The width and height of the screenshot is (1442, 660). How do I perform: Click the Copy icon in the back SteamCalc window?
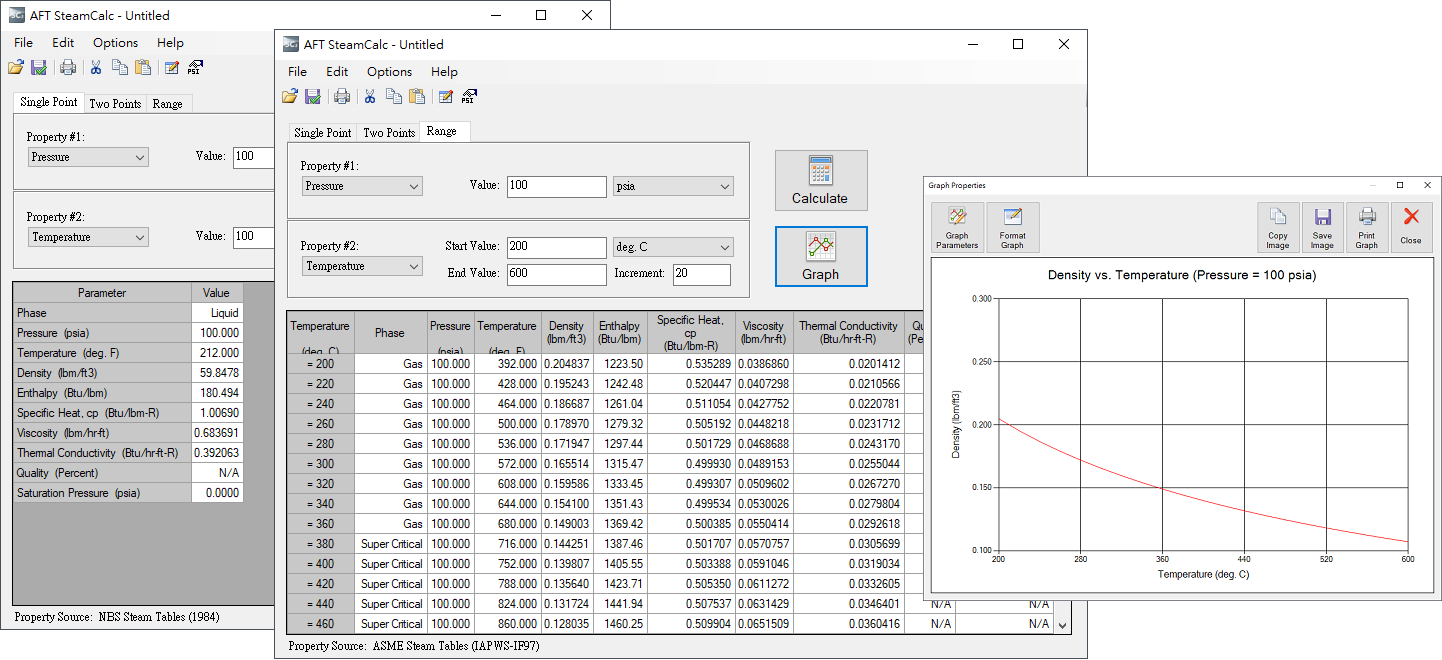(120, 67)
